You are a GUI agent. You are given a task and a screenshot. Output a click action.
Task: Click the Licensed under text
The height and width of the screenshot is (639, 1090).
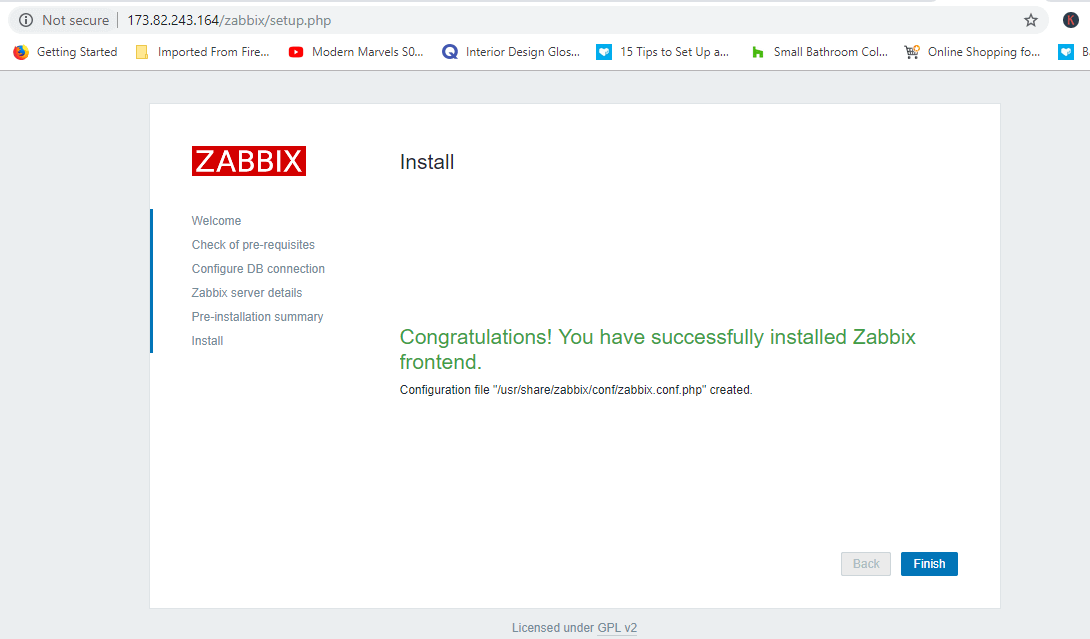tap(553, 628)
